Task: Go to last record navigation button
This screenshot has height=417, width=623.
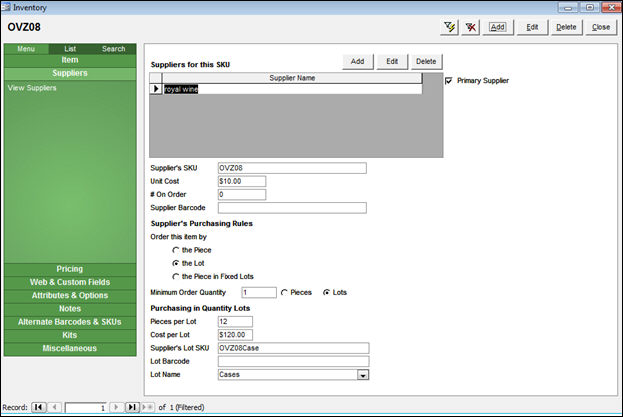Action: pyautogui.click(x=132, y=407)
